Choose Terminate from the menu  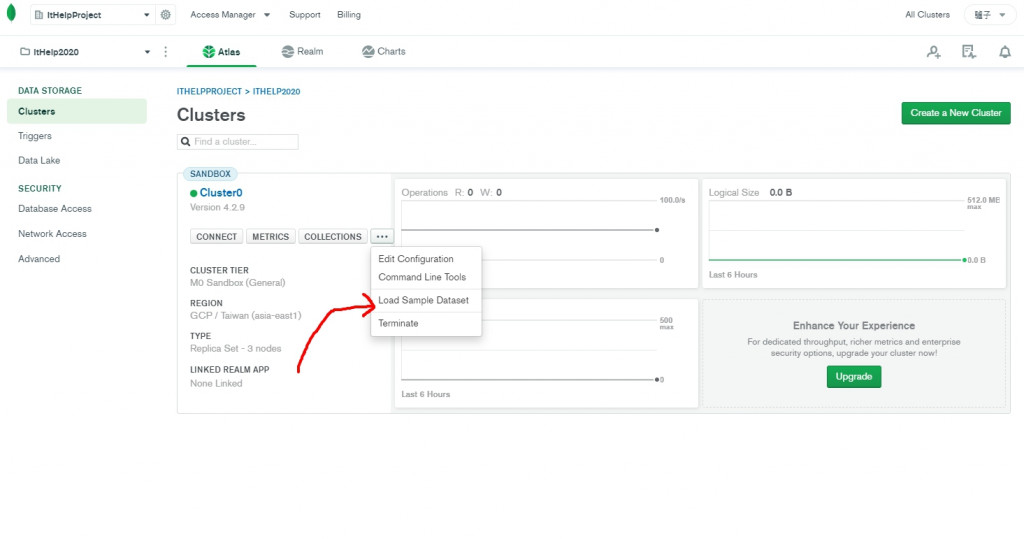pos(398,323)
